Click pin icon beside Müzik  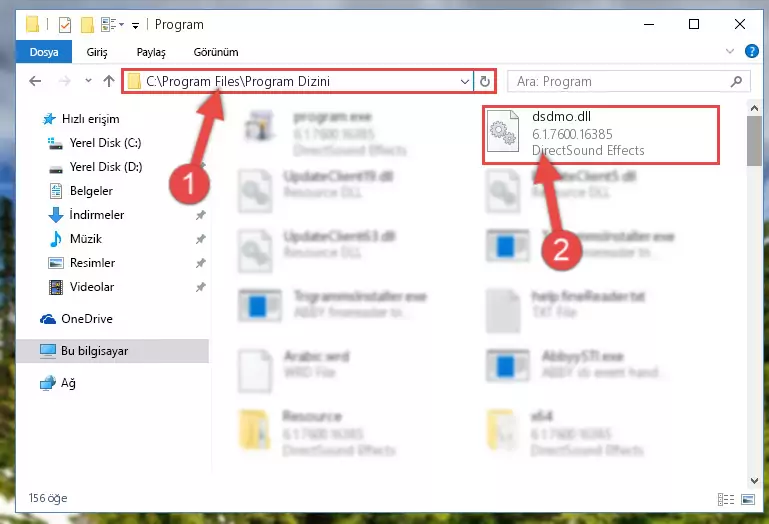201,239
